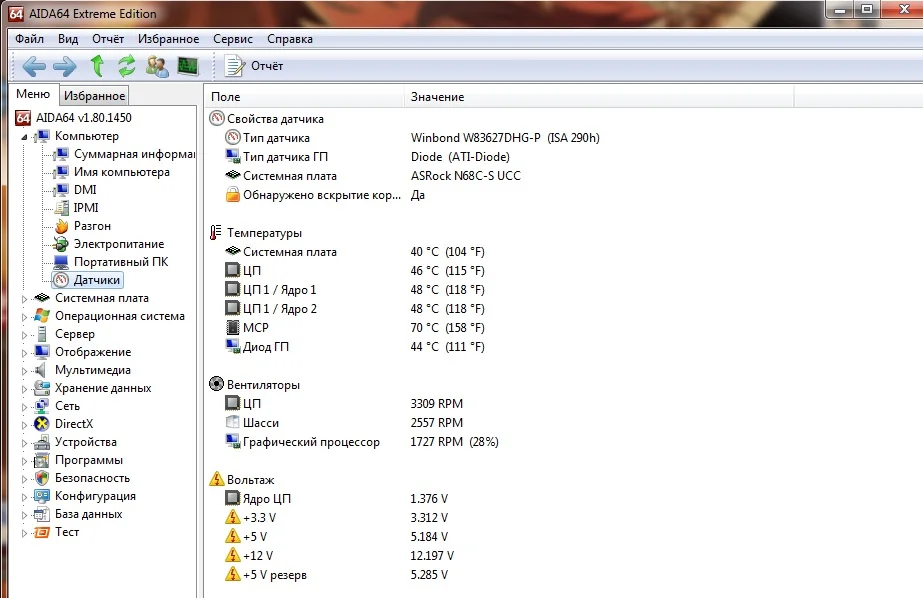This screenshot has width=923, height=598.
Task: Click the База данных icon
Action: [42, 514]
